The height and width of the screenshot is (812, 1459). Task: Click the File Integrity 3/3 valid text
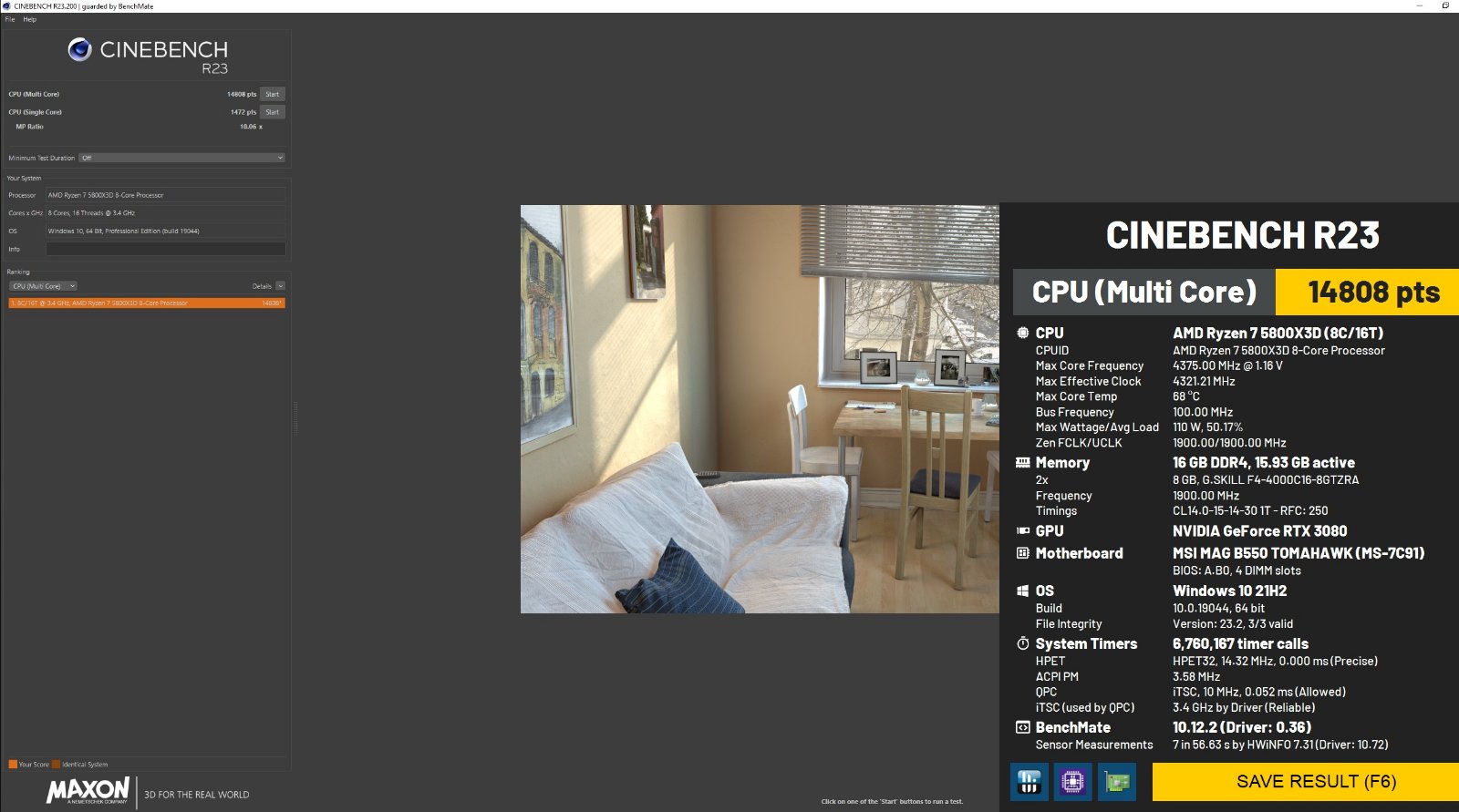[1233, 624]
